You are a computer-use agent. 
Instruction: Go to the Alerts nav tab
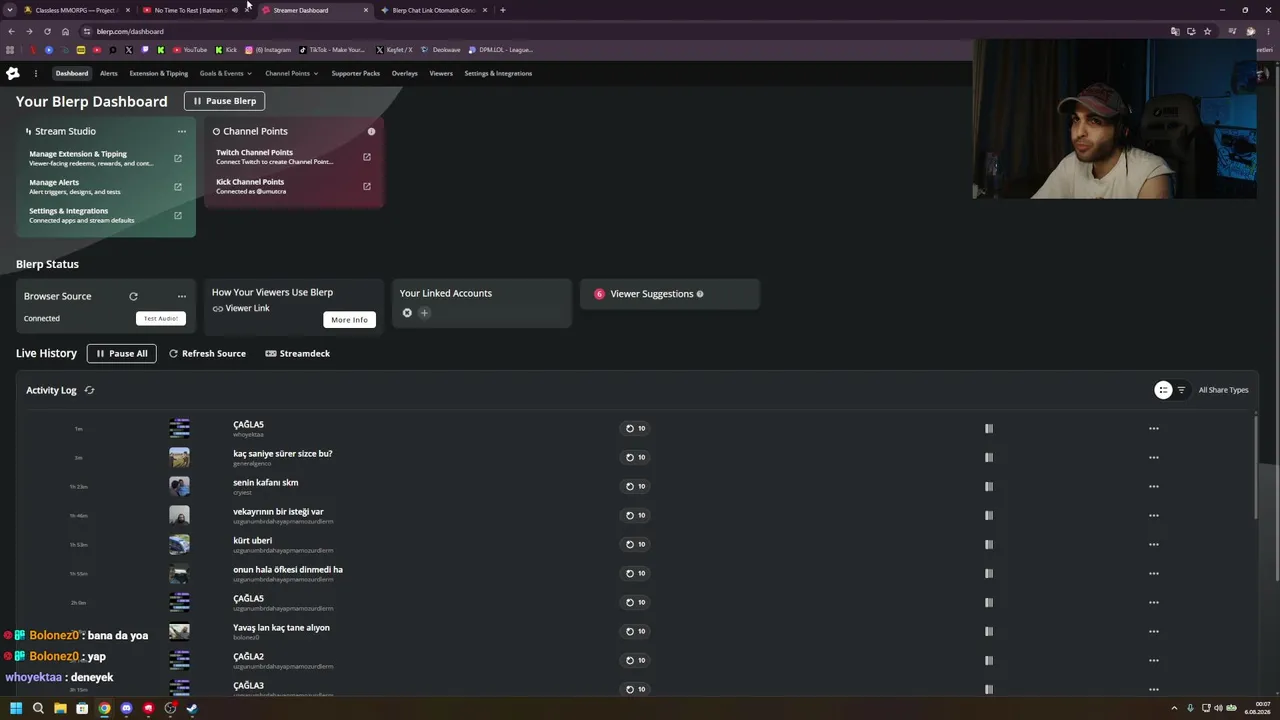coord(109,73)
